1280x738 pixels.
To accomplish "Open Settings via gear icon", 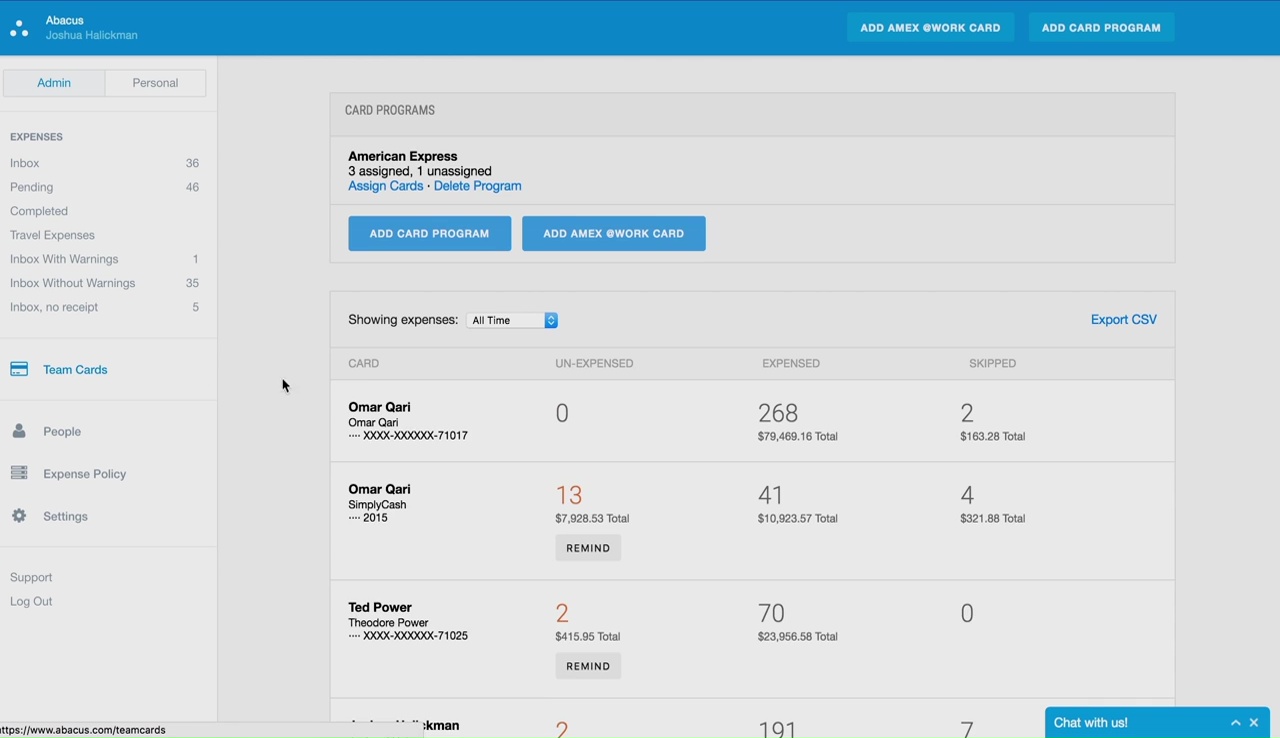I will tap(19, 516).
